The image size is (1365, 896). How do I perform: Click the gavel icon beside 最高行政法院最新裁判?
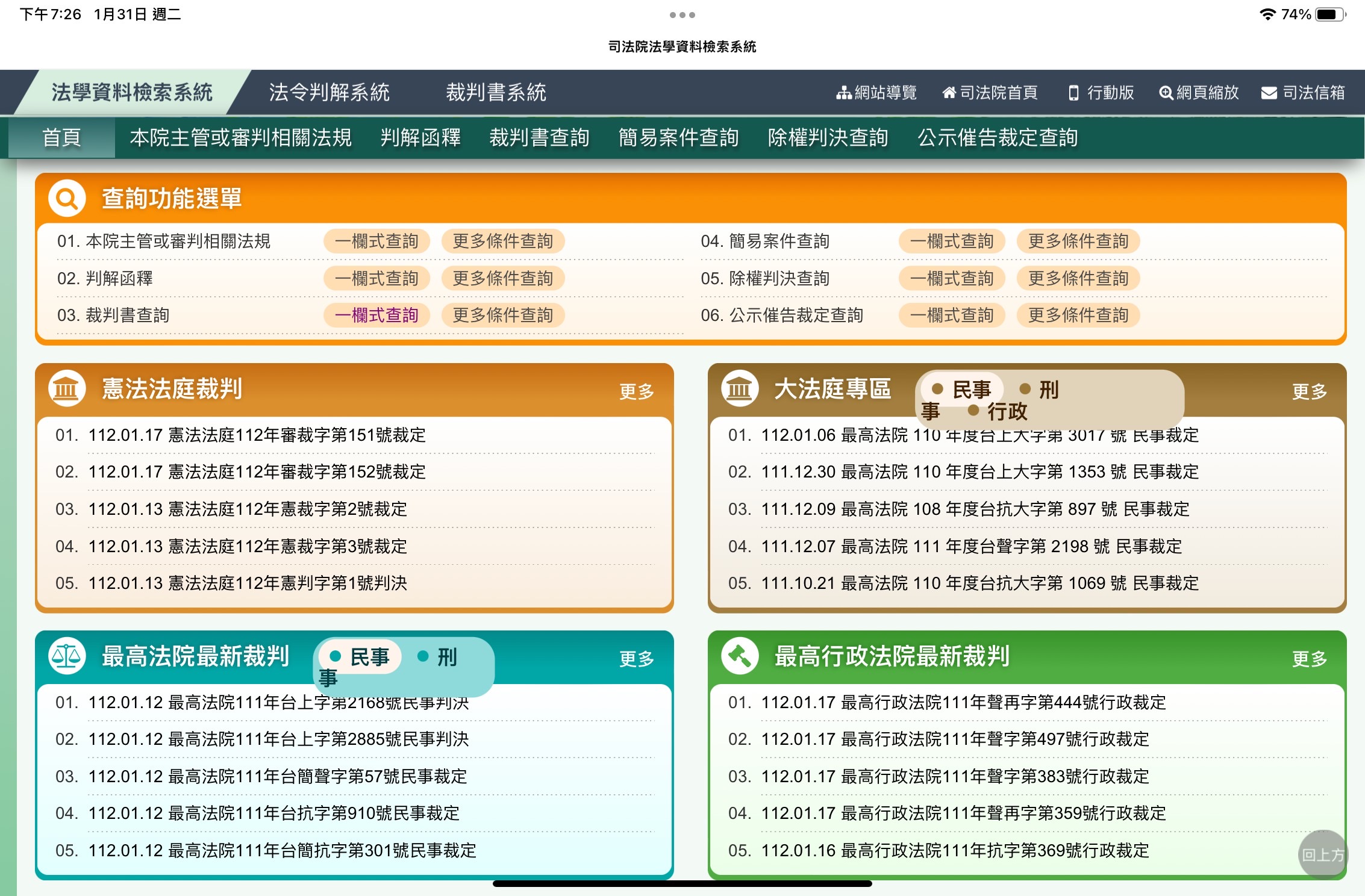(x=739, y=656)
